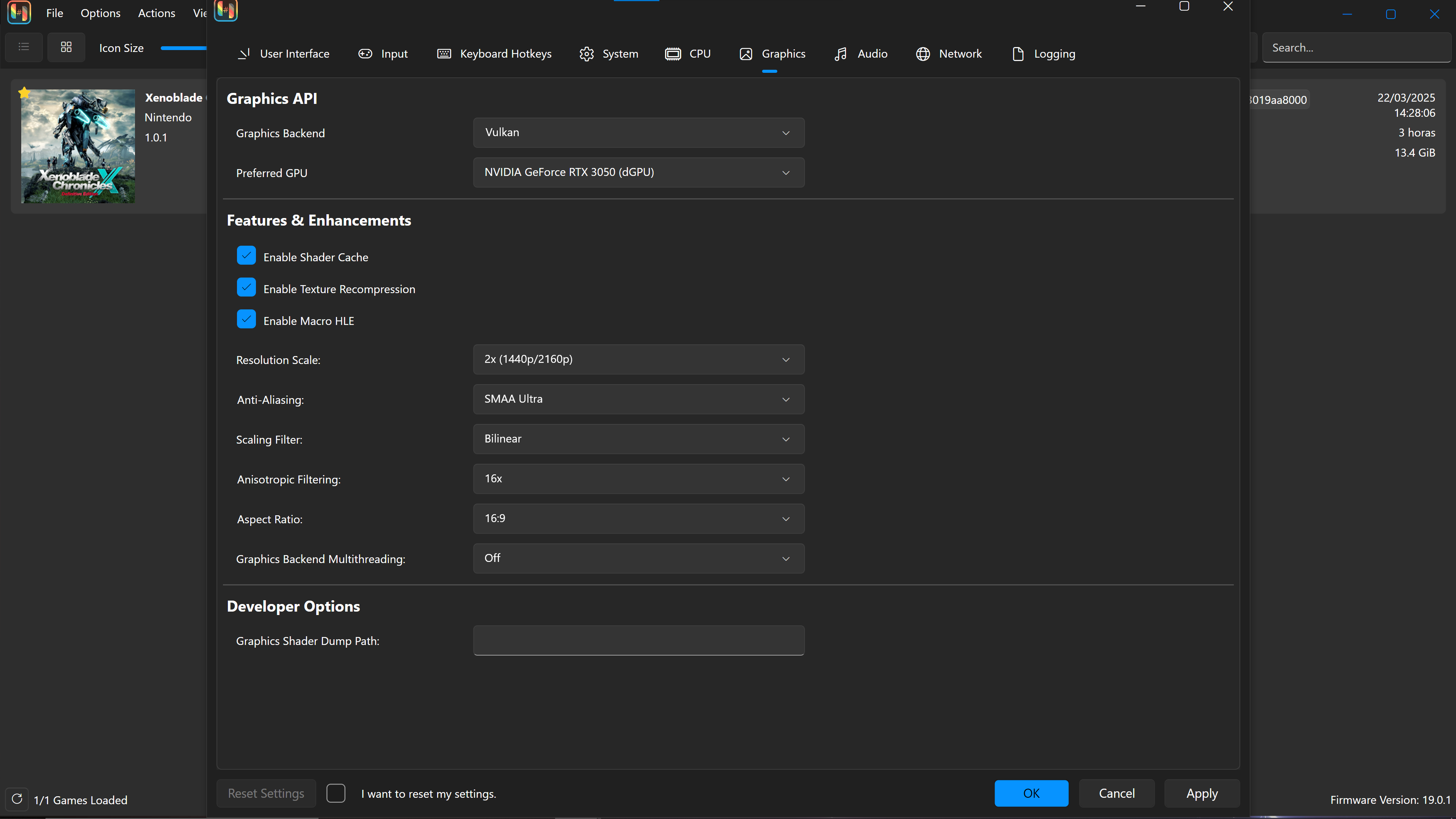Click the Firmware Version 19.0.1 text

(x=1390, y=800)
